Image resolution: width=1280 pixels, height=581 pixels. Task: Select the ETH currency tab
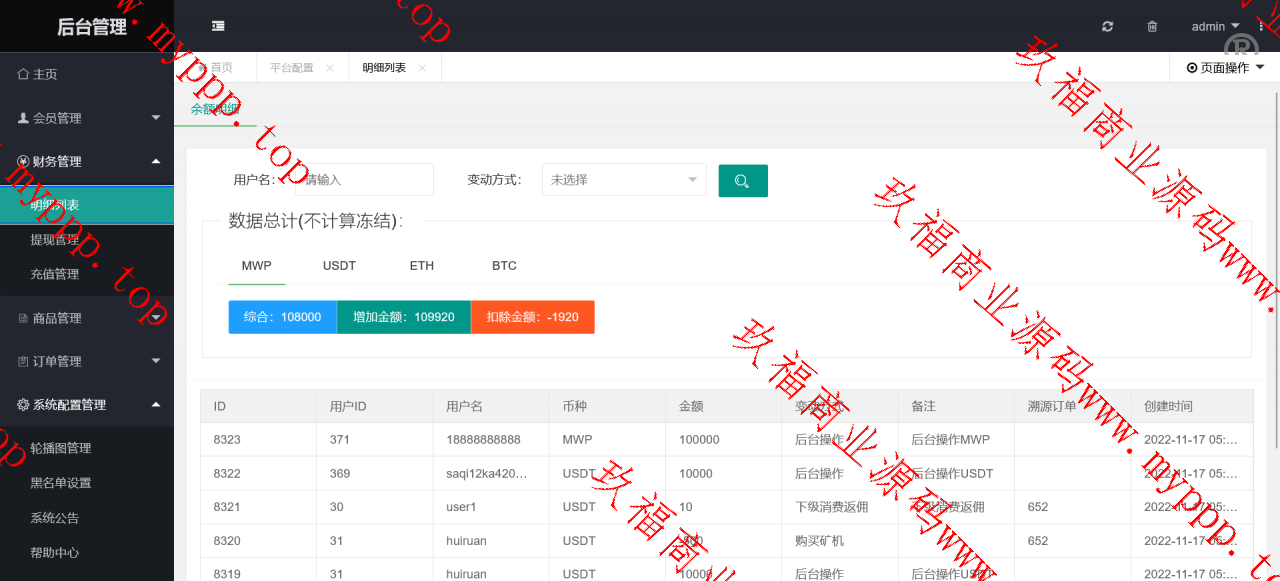tap(421, 266)
